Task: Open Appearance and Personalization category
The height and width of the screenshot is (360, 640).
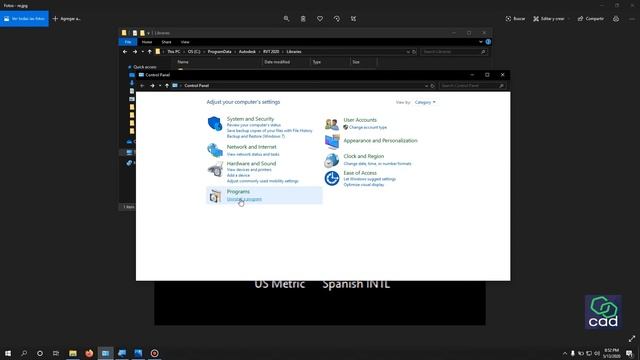Action: [x=380, y=140]
